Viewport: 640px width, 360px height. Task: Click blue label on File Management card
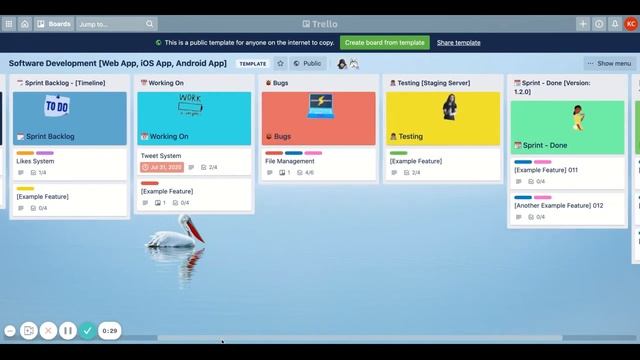tap(294, 153)
